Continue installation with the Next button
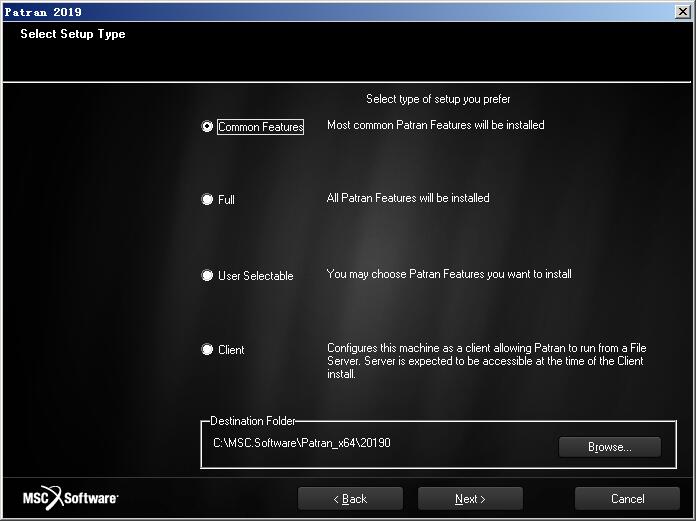 470,499
